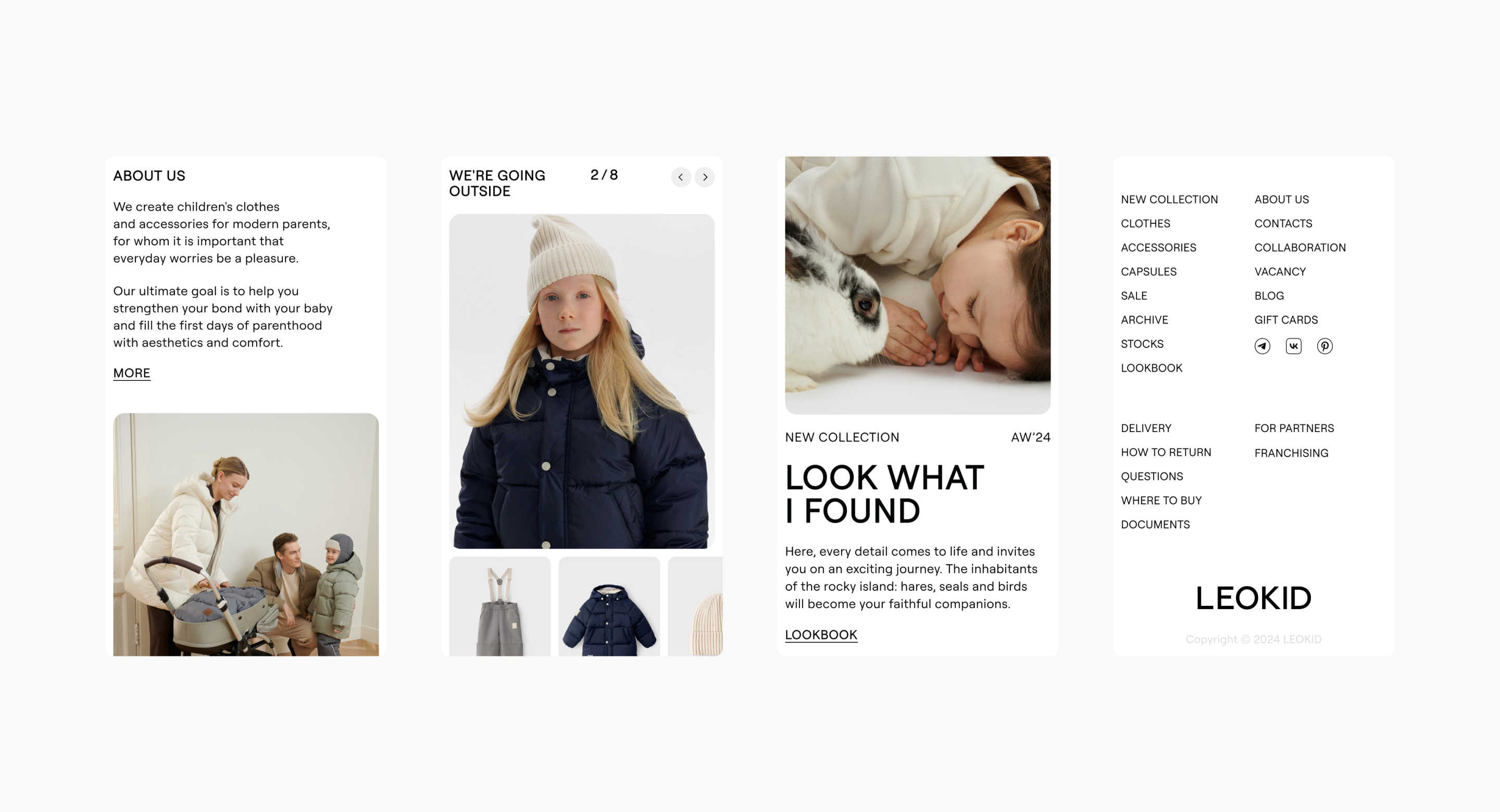Viewport: 1500px width, 812px height.
Task: Open the MORE link under About Us
Action: 132,373
